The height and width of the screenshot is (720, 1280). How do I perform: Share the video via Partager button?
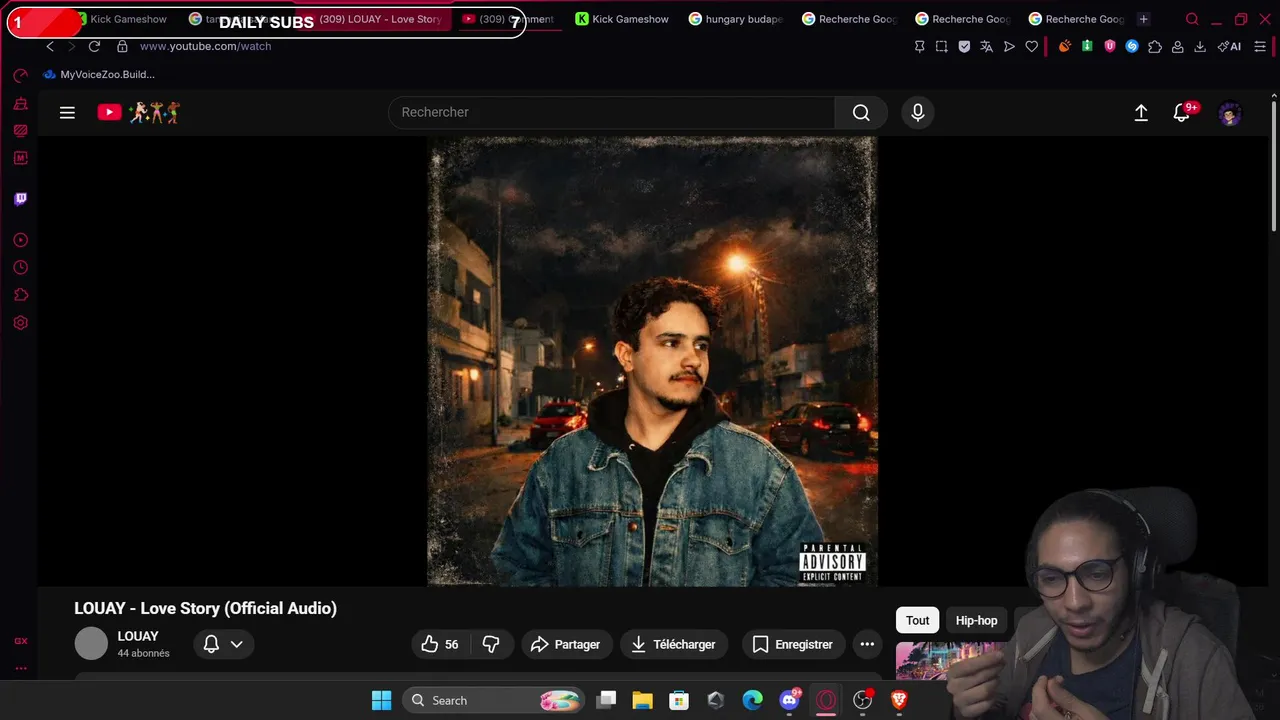566,644
